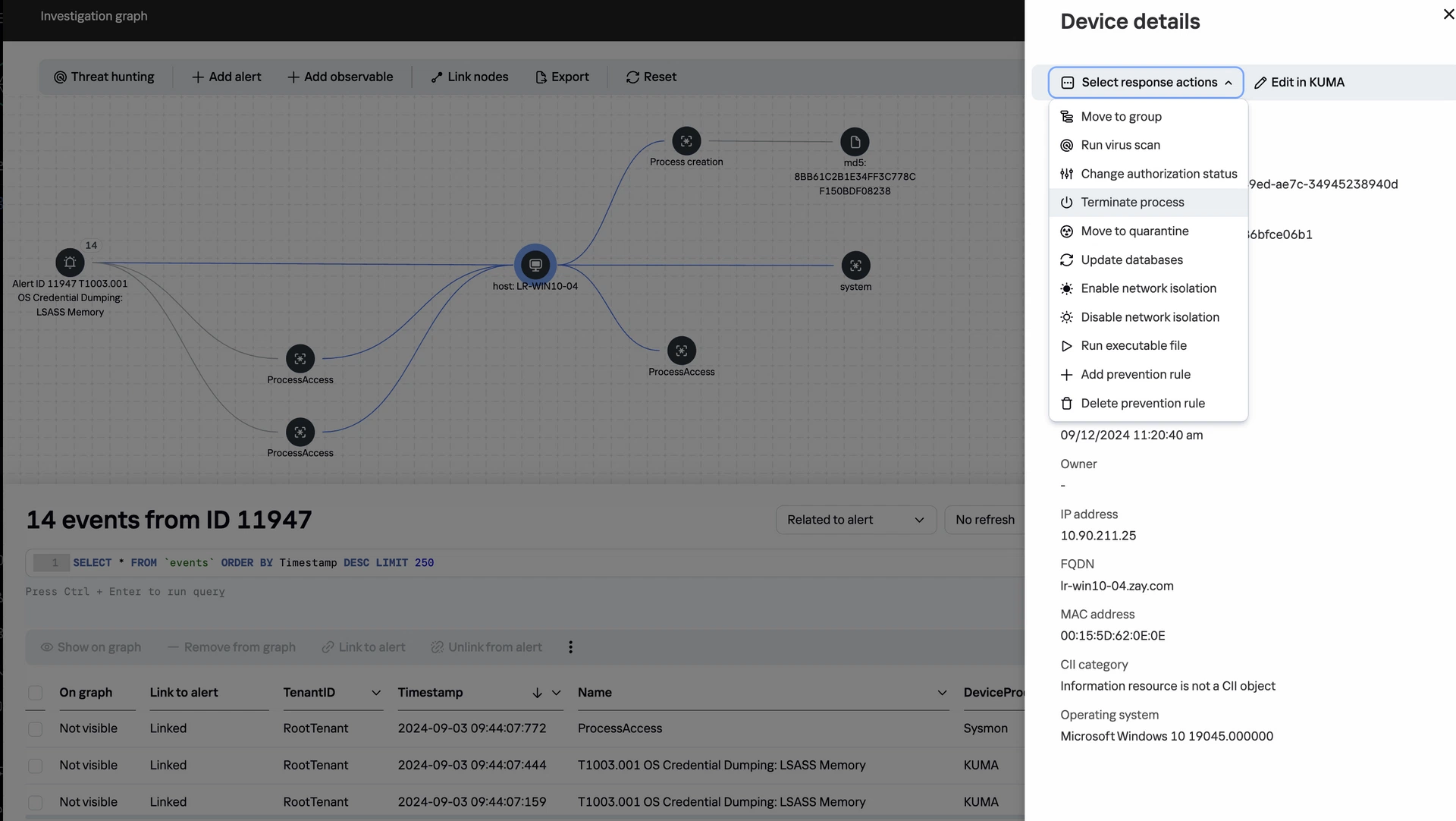Click the system node icon

[855, 266]
